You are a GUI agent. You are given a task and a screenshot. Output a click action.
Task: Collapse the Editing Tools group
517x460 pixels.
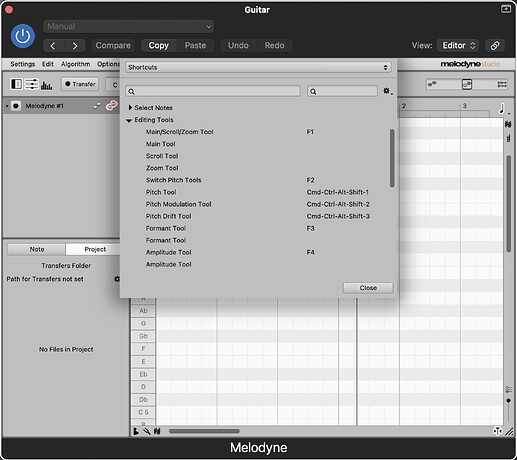click(x=129, y=120)
